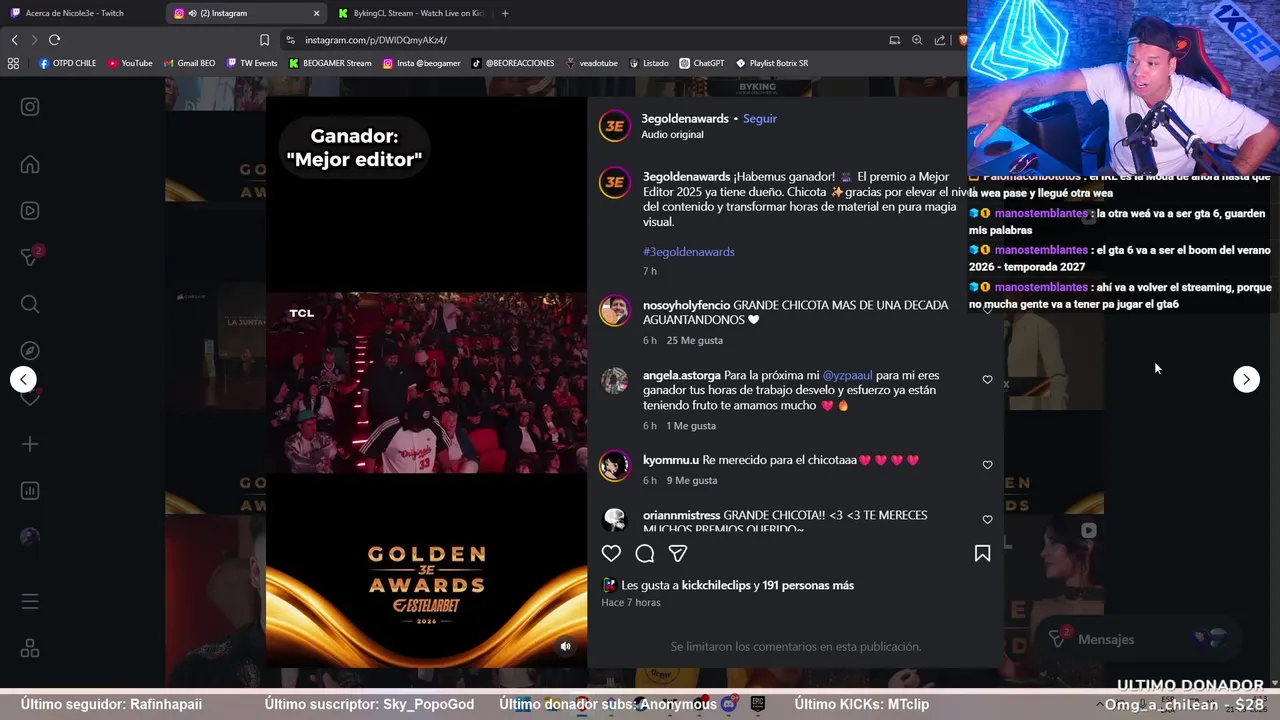Open the @BEOREACCIONES TikTok bookmark
This screenshot has height=720, width=1280.
(513, 63)
